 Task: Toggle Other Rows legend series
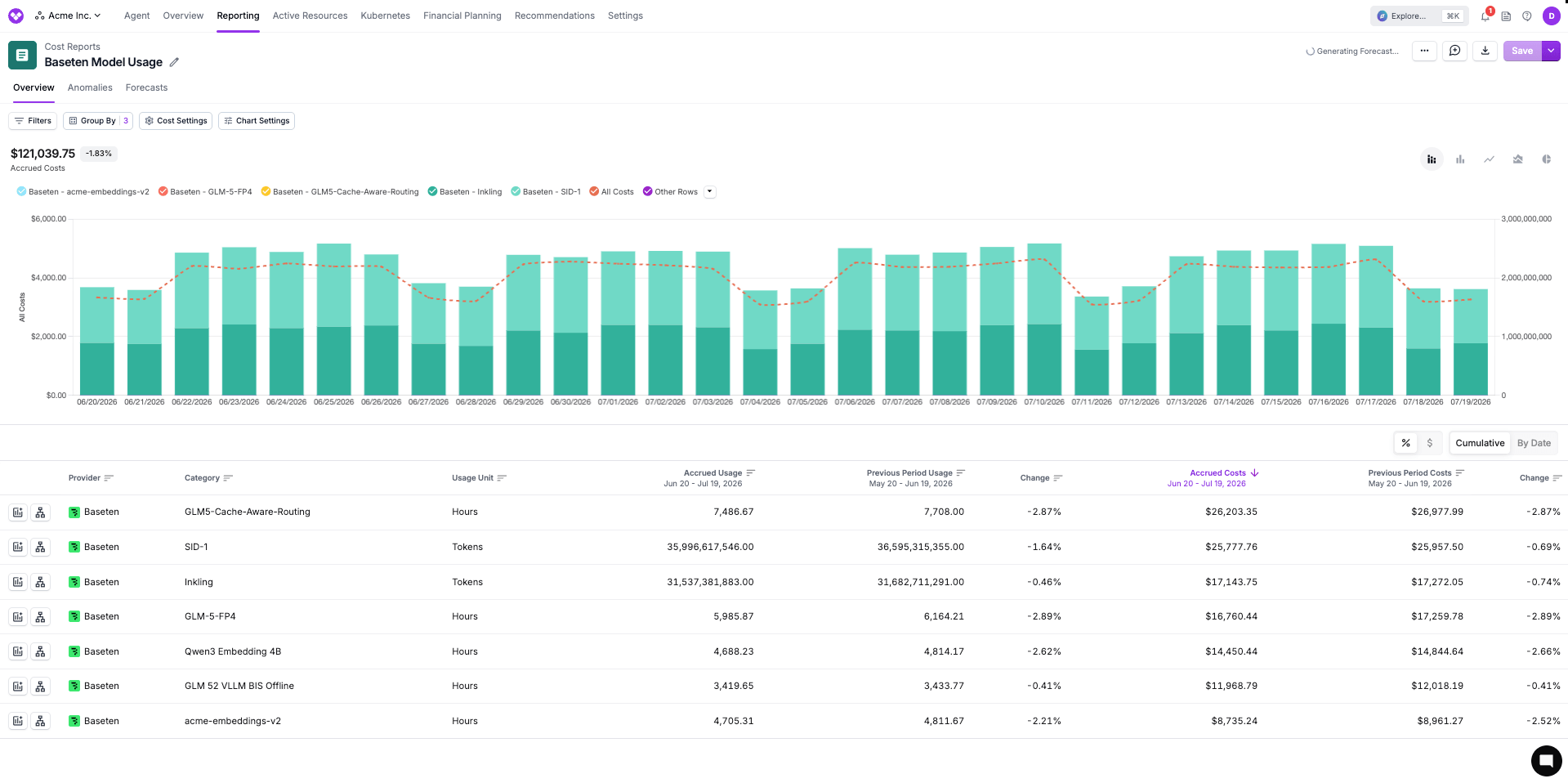pyautogui.click(x=670, y=192)
